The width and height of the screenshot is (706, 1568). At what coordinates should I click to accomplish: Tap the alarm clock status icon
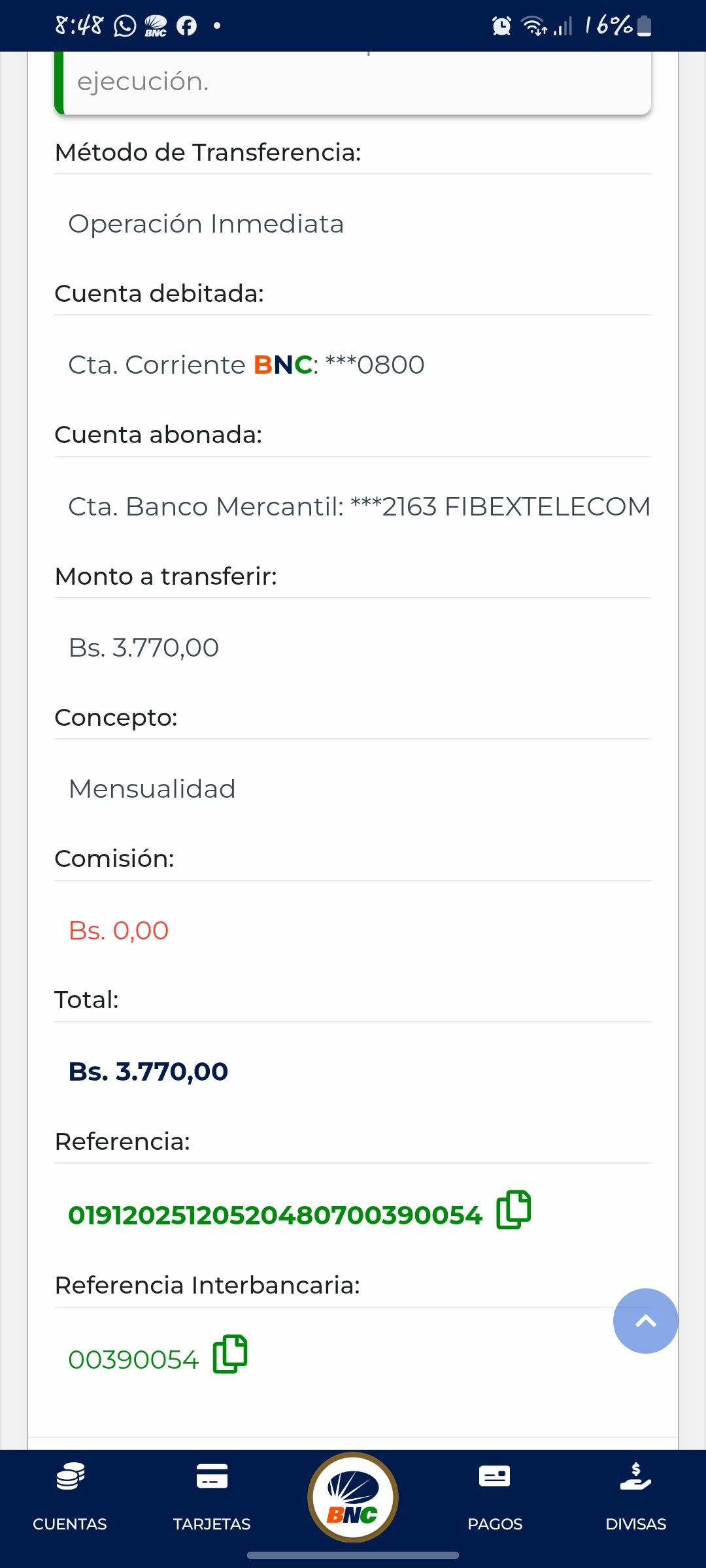tap(501, 26)
